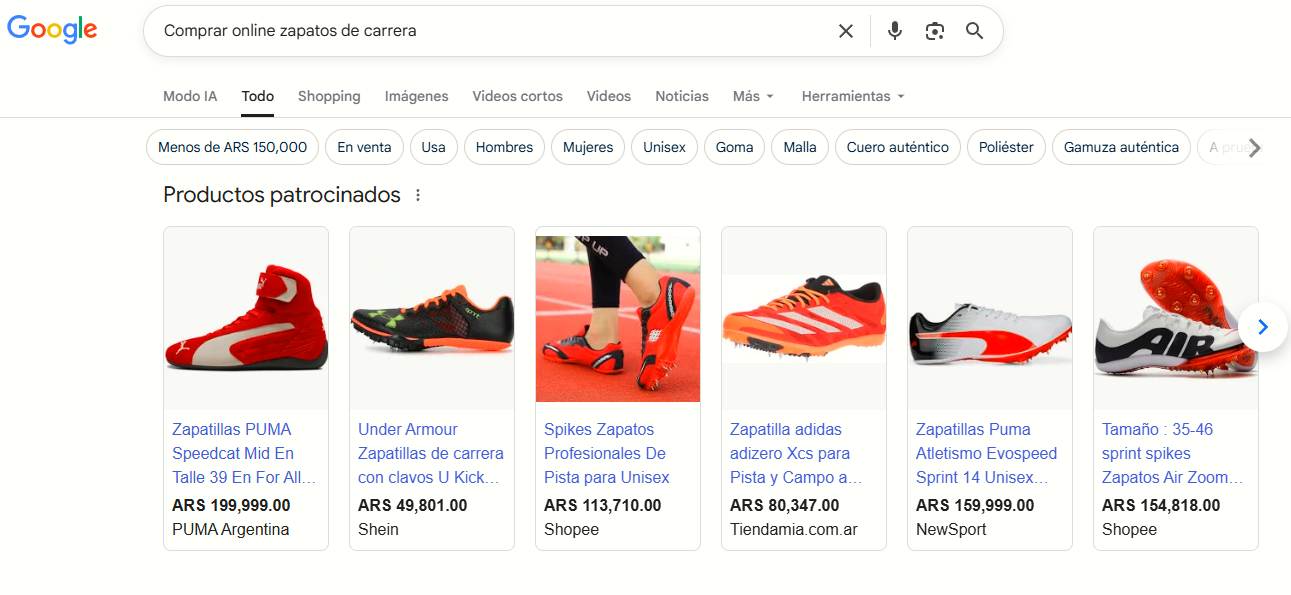Select the Todo tab
Viewport: 1291px width, 595px height.
[258, 96]
